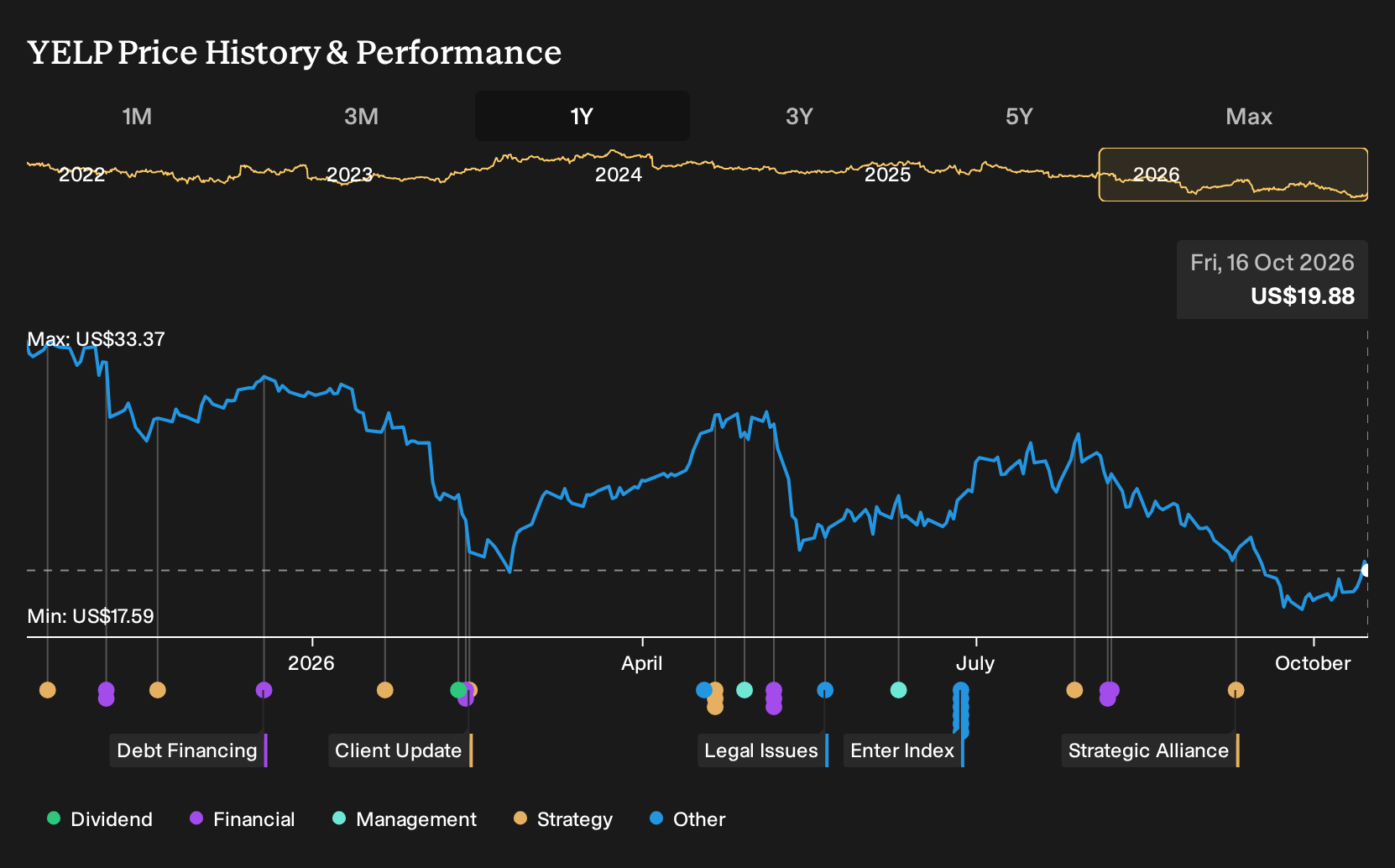This screenshot has height=868, width=1395.
Task: Jump to 2022 in overview chart
Action: click(x=81, y=175)
